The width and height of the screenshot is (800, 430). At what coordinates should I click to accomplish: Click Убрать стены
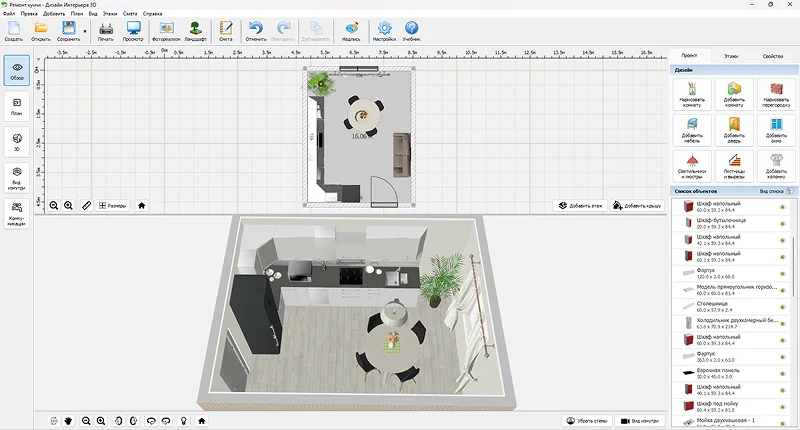click(x=587, y=421)
